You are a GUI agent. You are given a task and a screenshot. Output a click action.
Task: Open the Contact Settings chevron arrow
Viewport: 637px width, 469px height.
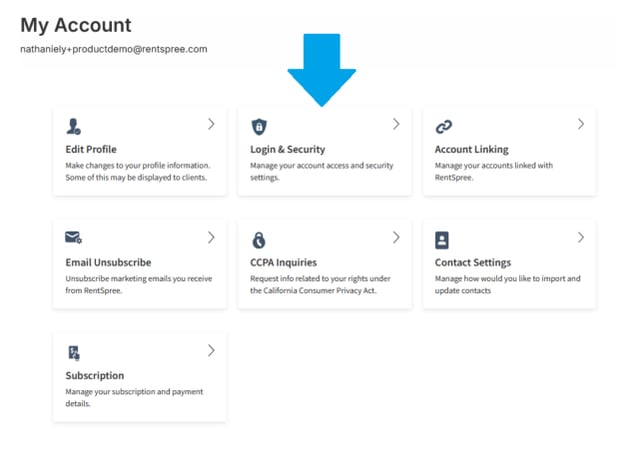click(581, 237)
